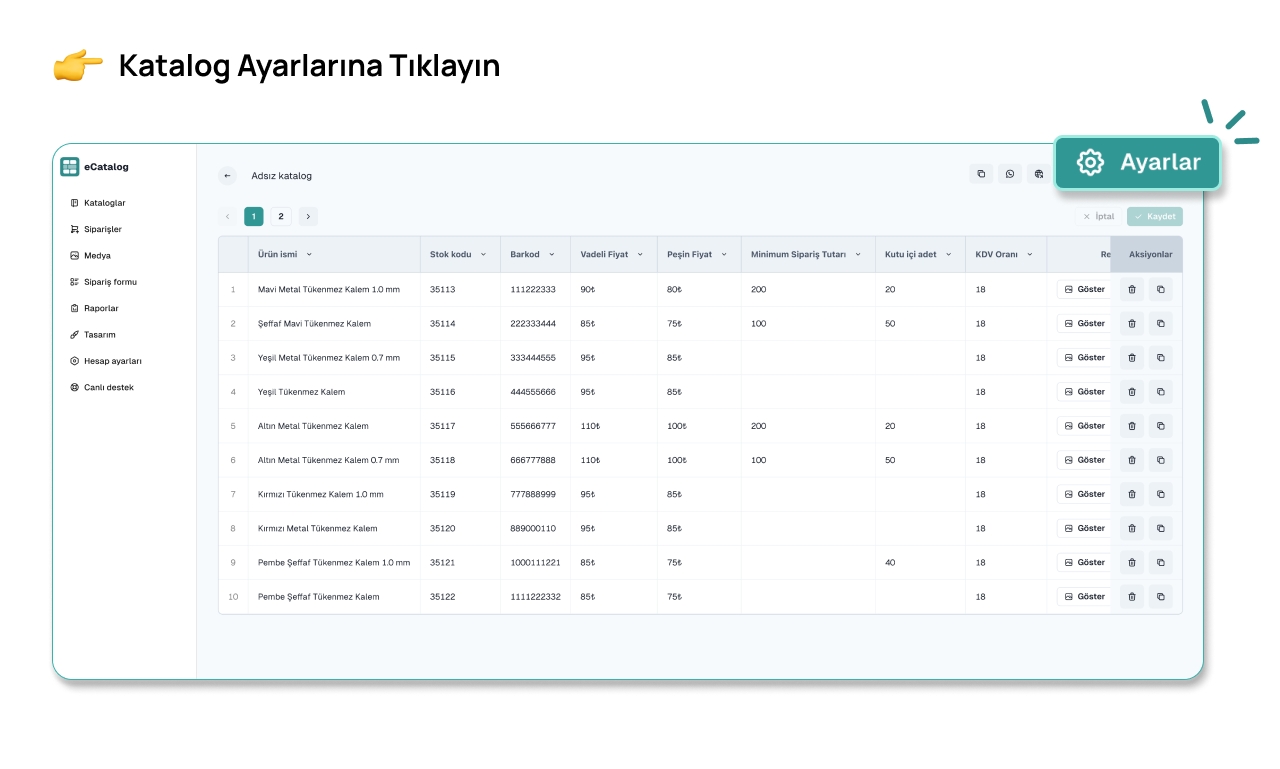
Task: Click trash icon for stock code 35117
Action: coord(1132,426)
